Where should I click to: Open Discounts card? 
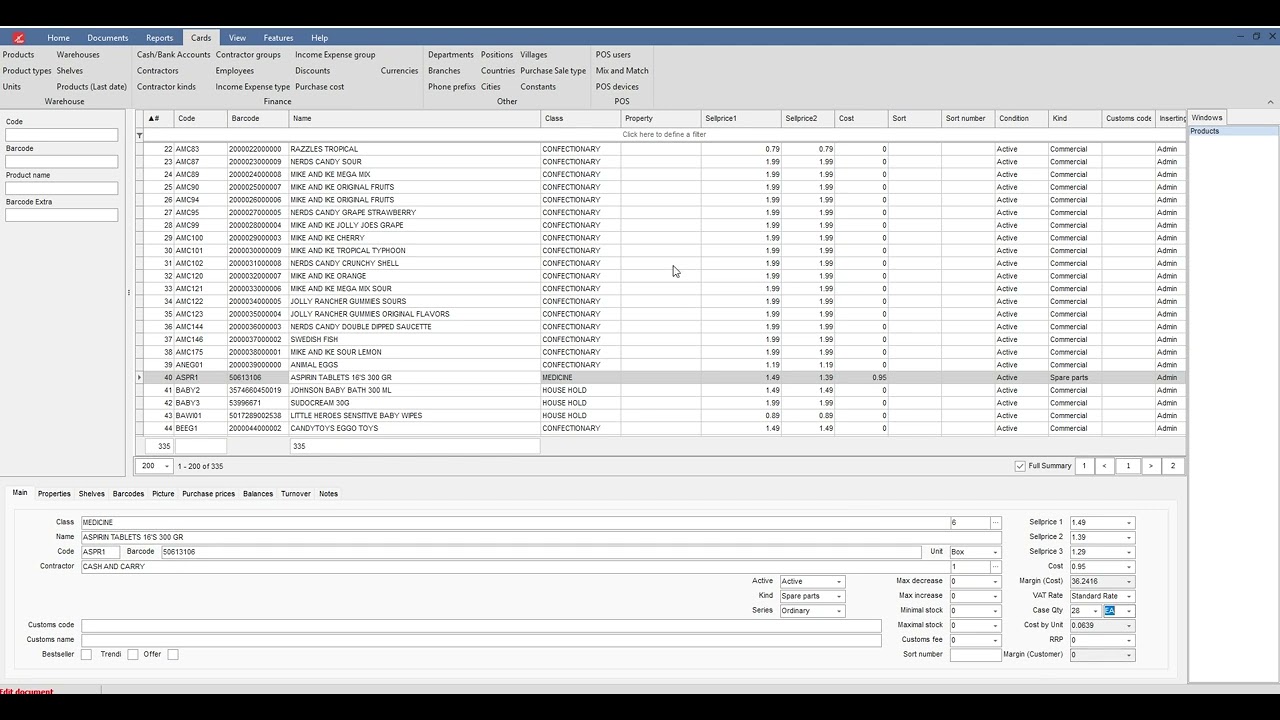pos(312,71)
